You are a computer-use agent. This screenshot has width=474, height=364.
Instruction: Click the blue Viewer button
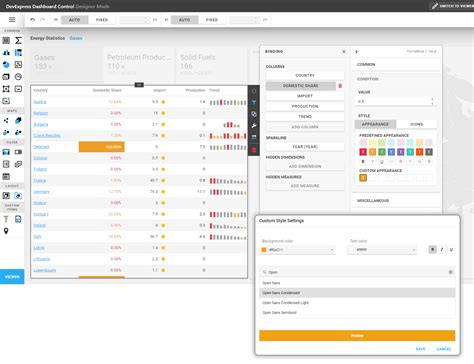pyautogui.click(x=12, y=277)
